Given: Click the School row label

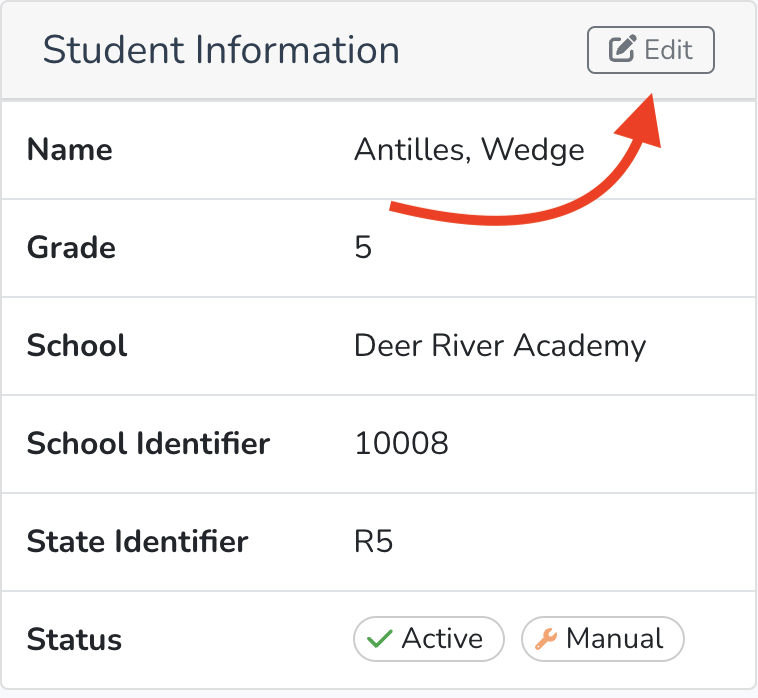Looking at the screenshot, I should coord(77,346).
